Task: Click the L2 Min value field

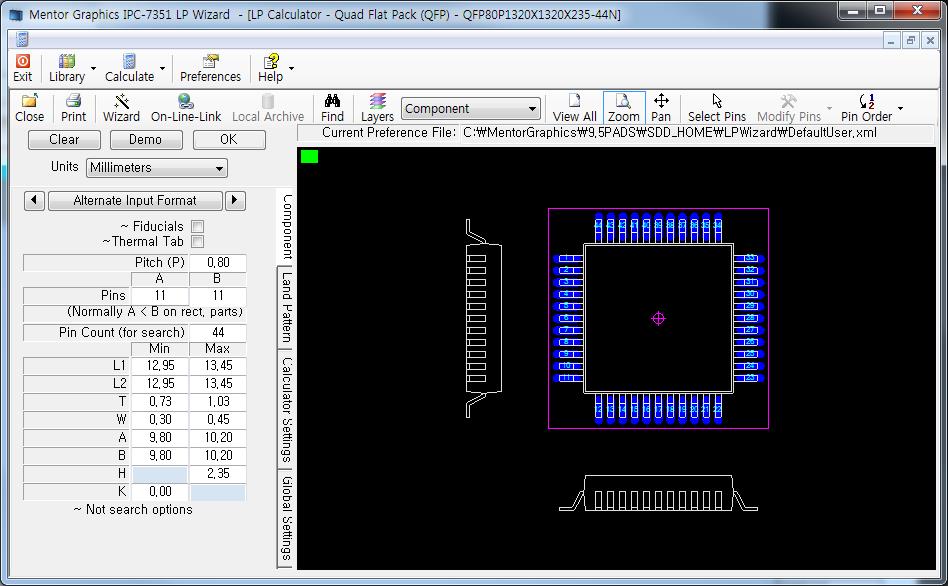Action: click(x=160, y=383)
